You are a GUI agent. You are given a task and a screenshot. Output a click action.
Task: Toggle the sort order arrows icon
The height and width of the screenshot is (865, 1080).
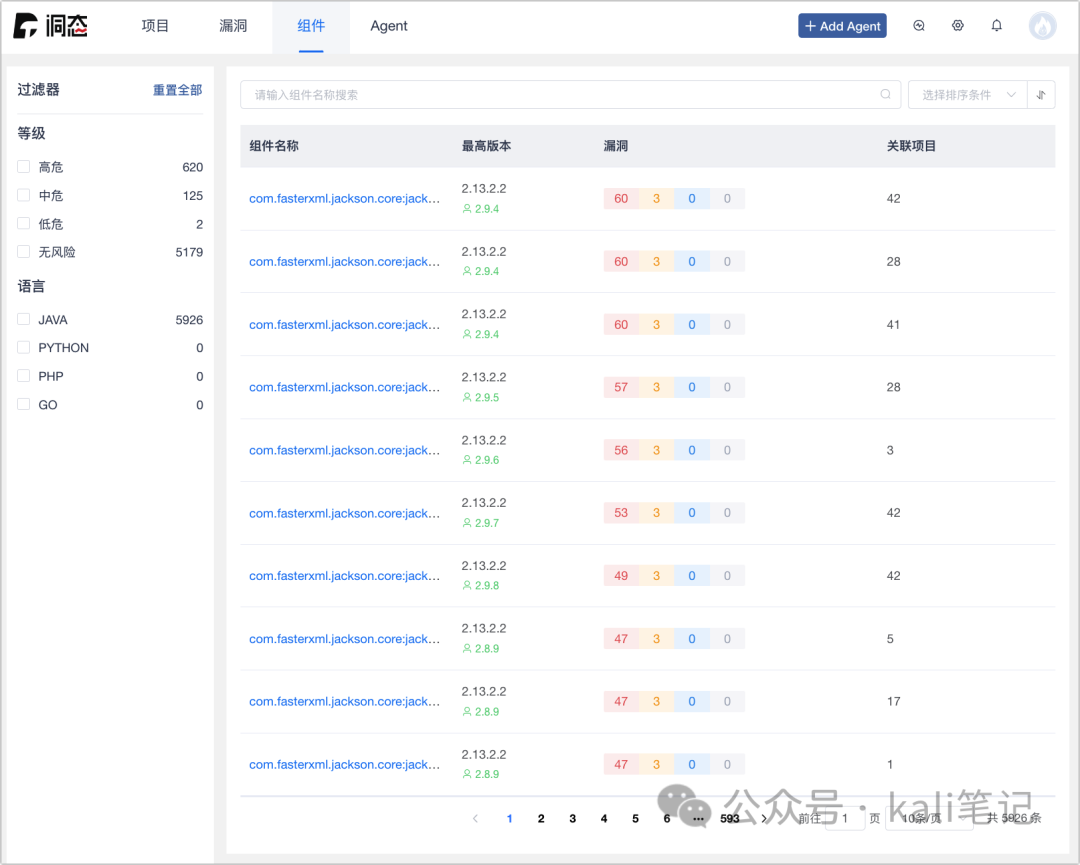tap(1041, 94)
